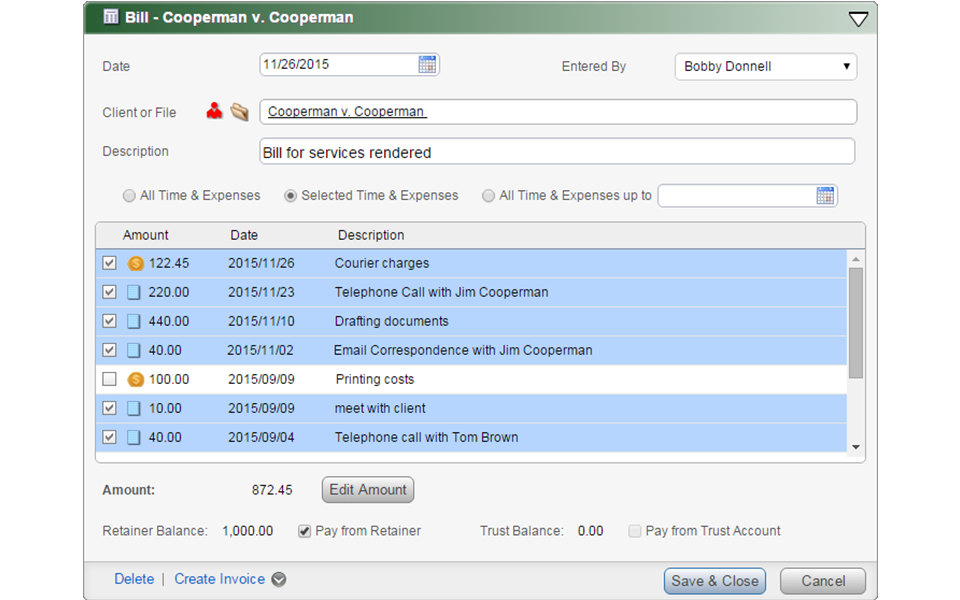Screen dimensions: 960x600
Task: Open the Entered By dropdown
Action: pyautogui.click(x=765, y=66)
